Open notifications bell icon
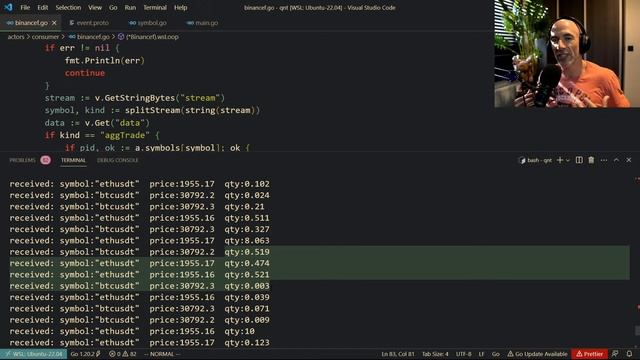This screenshot has width=640, height=360. coord(629,354)
